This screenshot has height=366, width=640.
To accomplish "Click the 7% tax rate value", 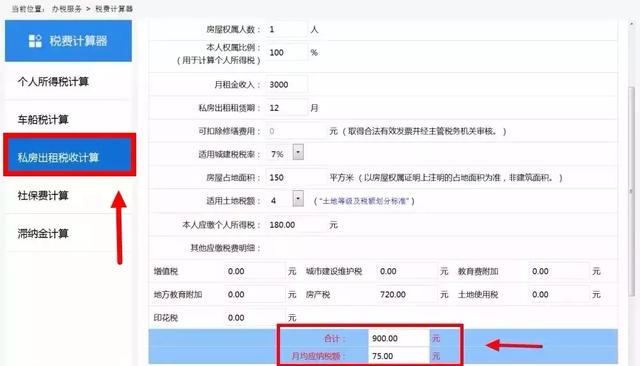I will pyautogui.click(x=277, y=154).
